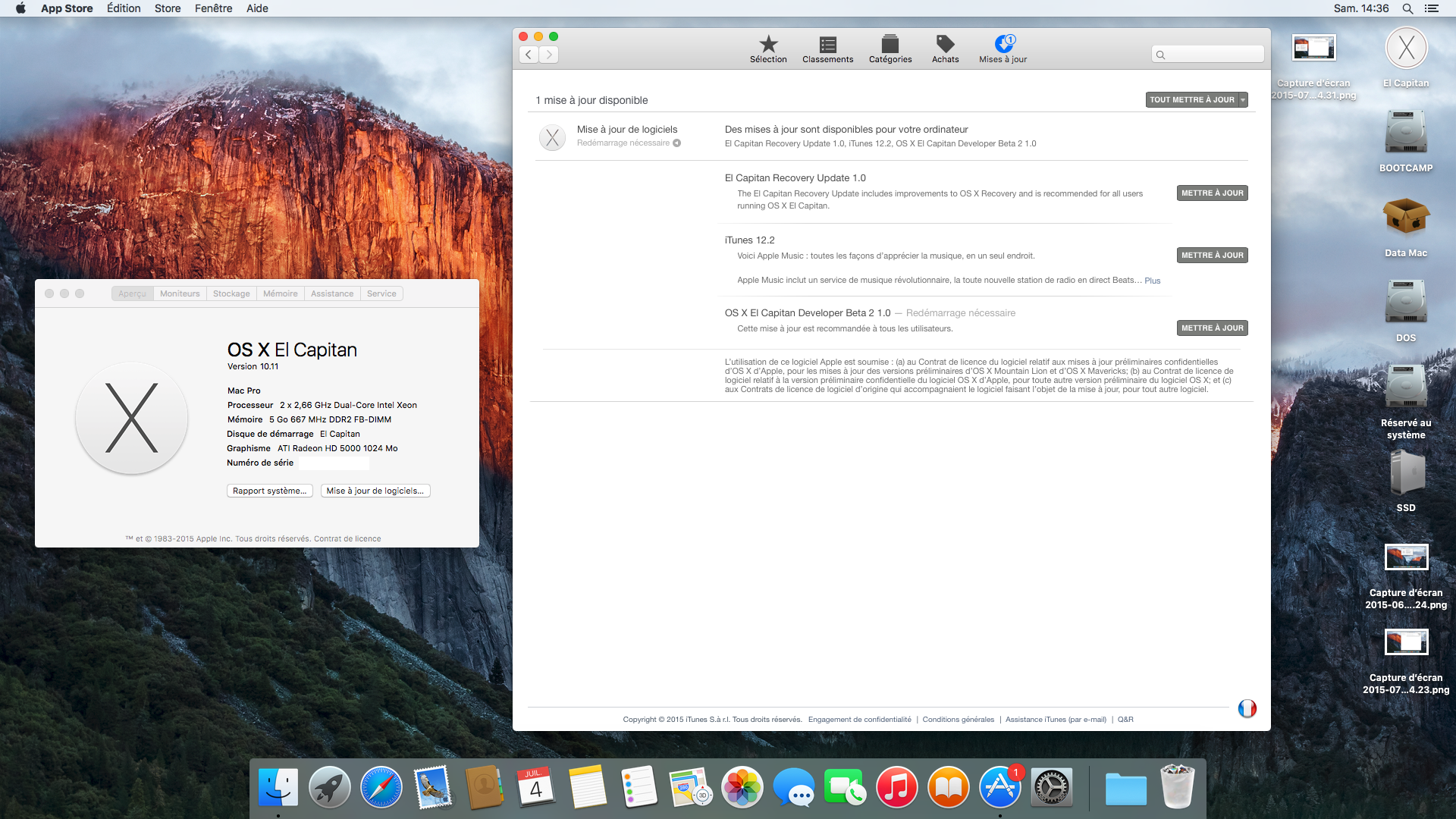Open the Sélection tab in App Store

[768, 49]
